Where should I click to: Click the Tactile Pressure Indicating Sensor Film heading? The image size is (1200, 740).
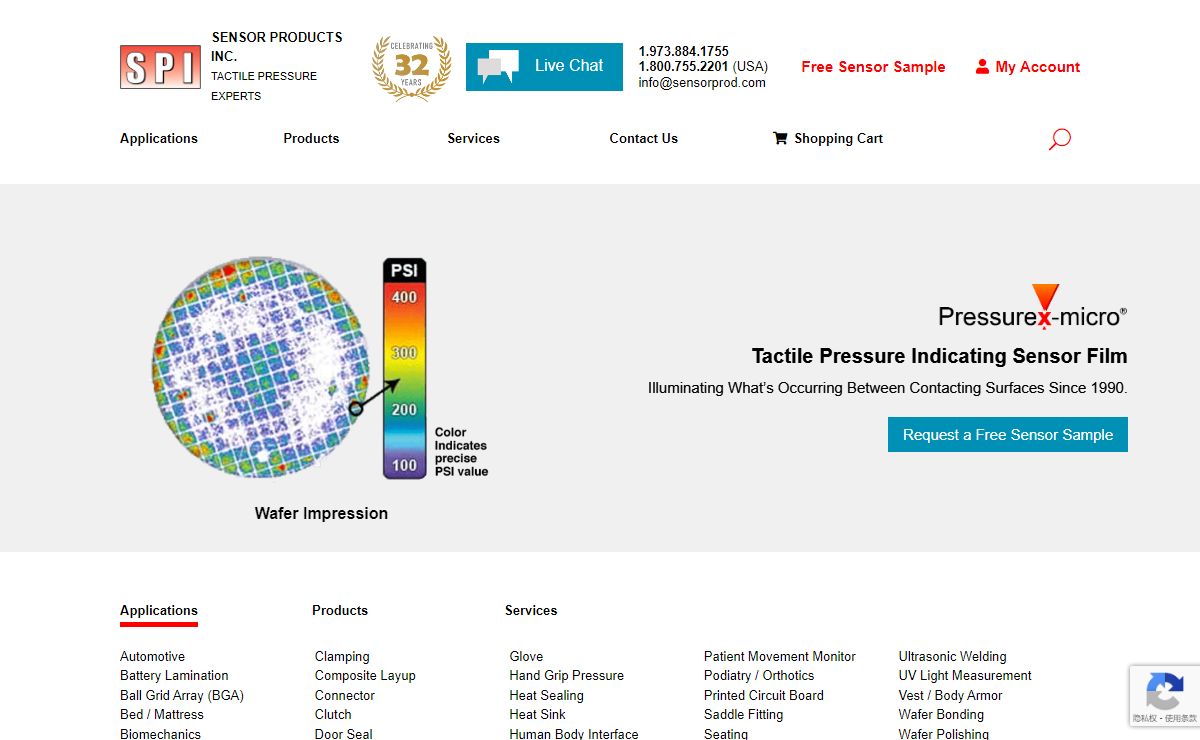click(x=940, y=356)
